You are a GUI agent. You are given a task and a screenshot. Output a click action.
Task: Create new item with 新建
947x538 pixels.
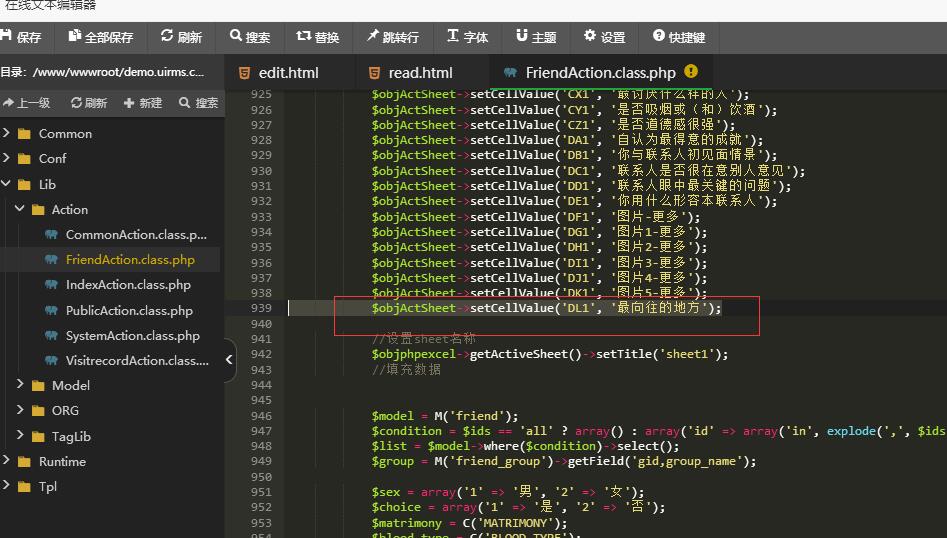[143, 103]
